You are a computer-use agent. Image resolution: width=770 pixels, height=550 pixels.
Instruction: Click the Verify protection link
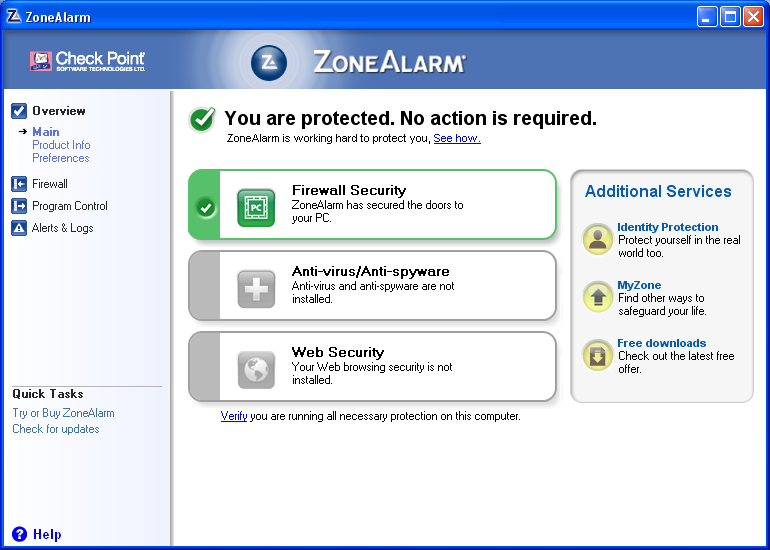[x=234, y=416]
